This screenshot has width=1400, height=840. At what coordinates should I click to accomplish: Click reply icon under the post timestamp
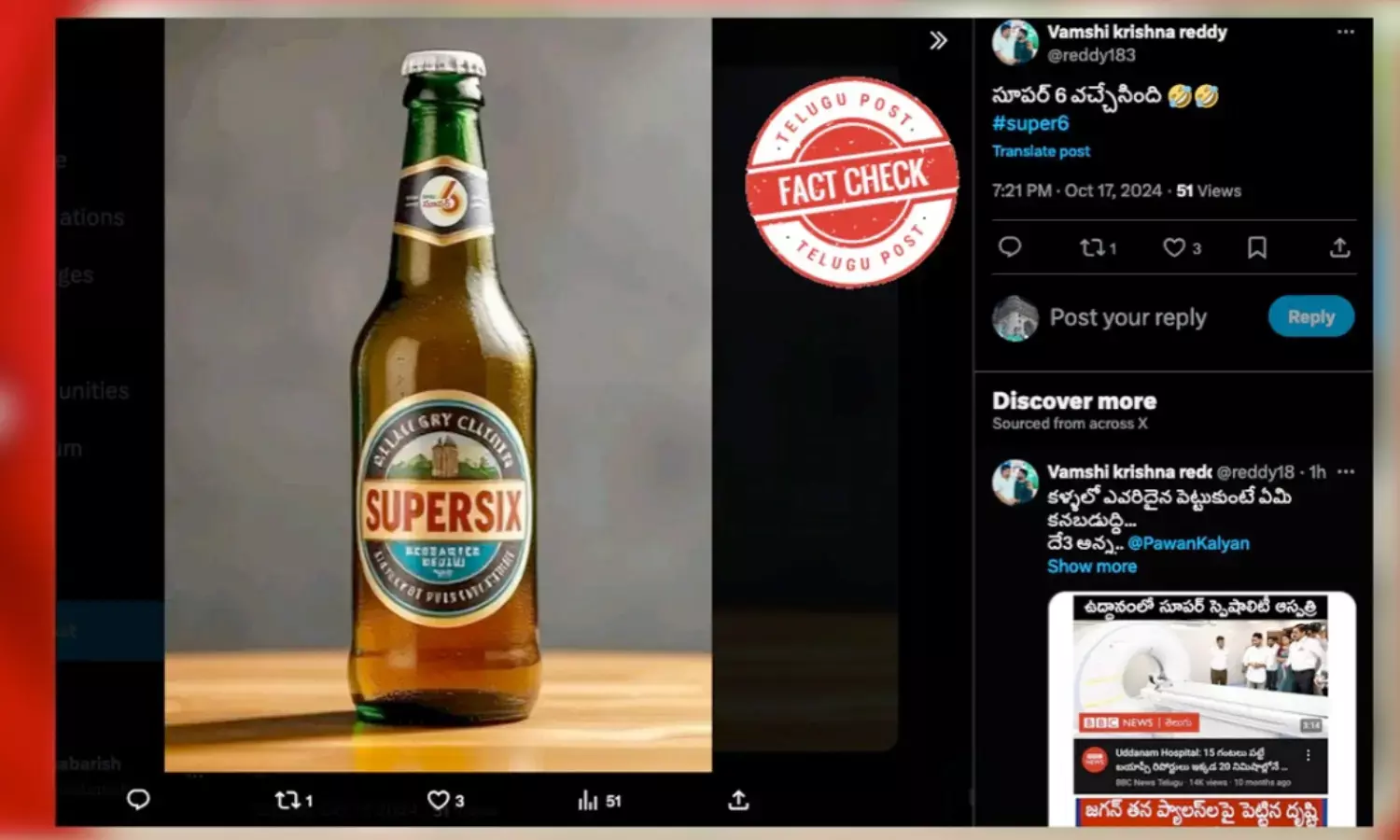(1009, 247)
